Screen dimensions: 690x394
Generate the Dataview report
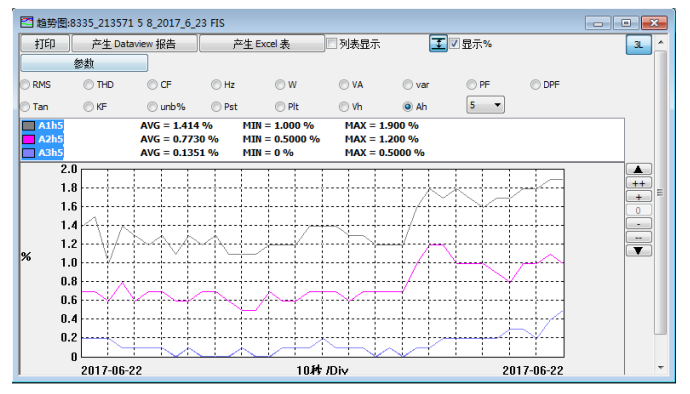click(x=134, y=44)
